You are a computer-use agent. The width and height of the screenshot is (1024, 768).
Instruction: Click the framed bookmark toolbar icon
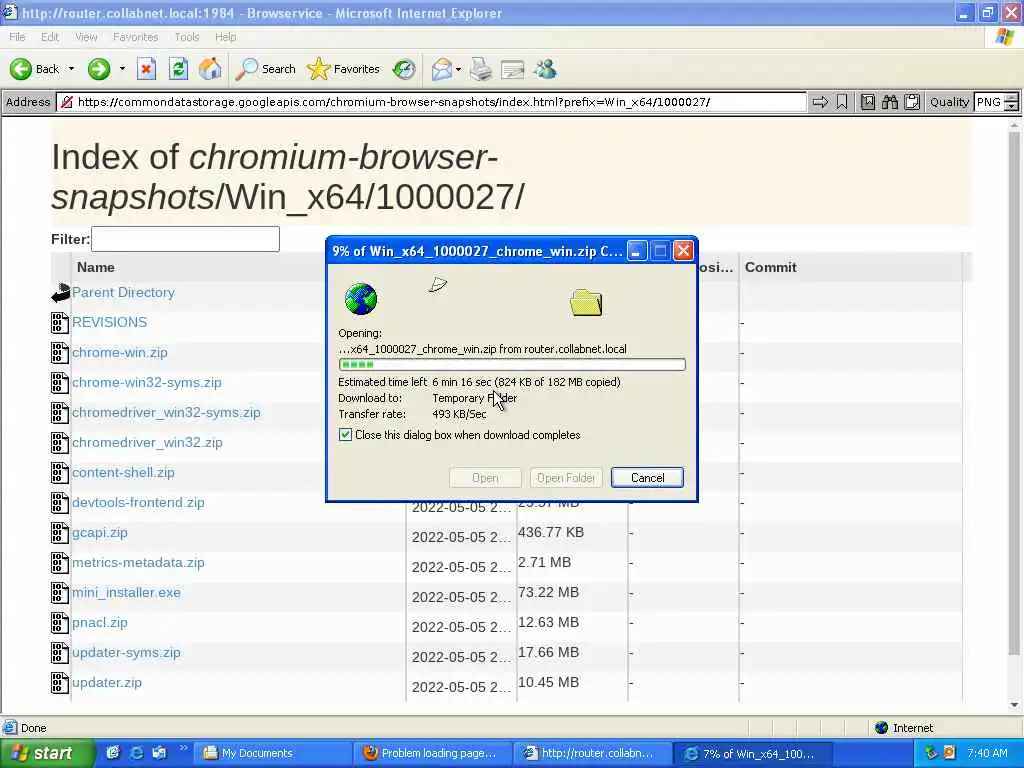[868, 102]
